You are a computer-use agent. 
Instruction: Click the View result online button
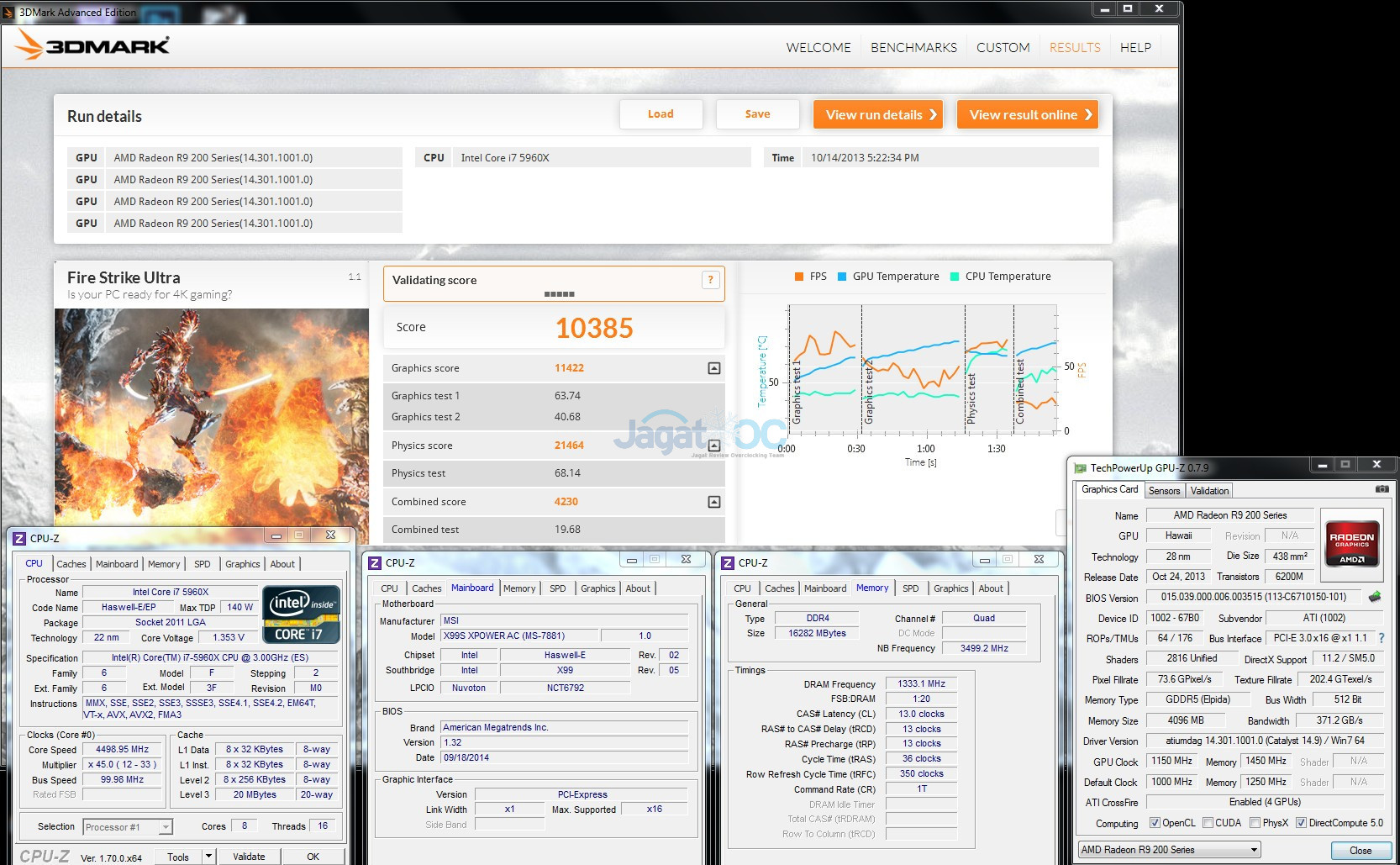tap(1028, 115)
